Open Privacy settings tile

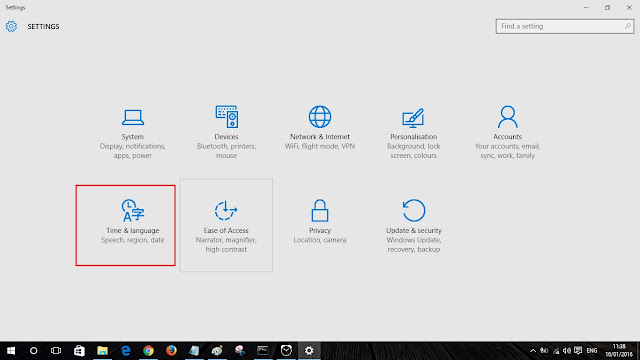pyautogui.click(x=320, y=222)
